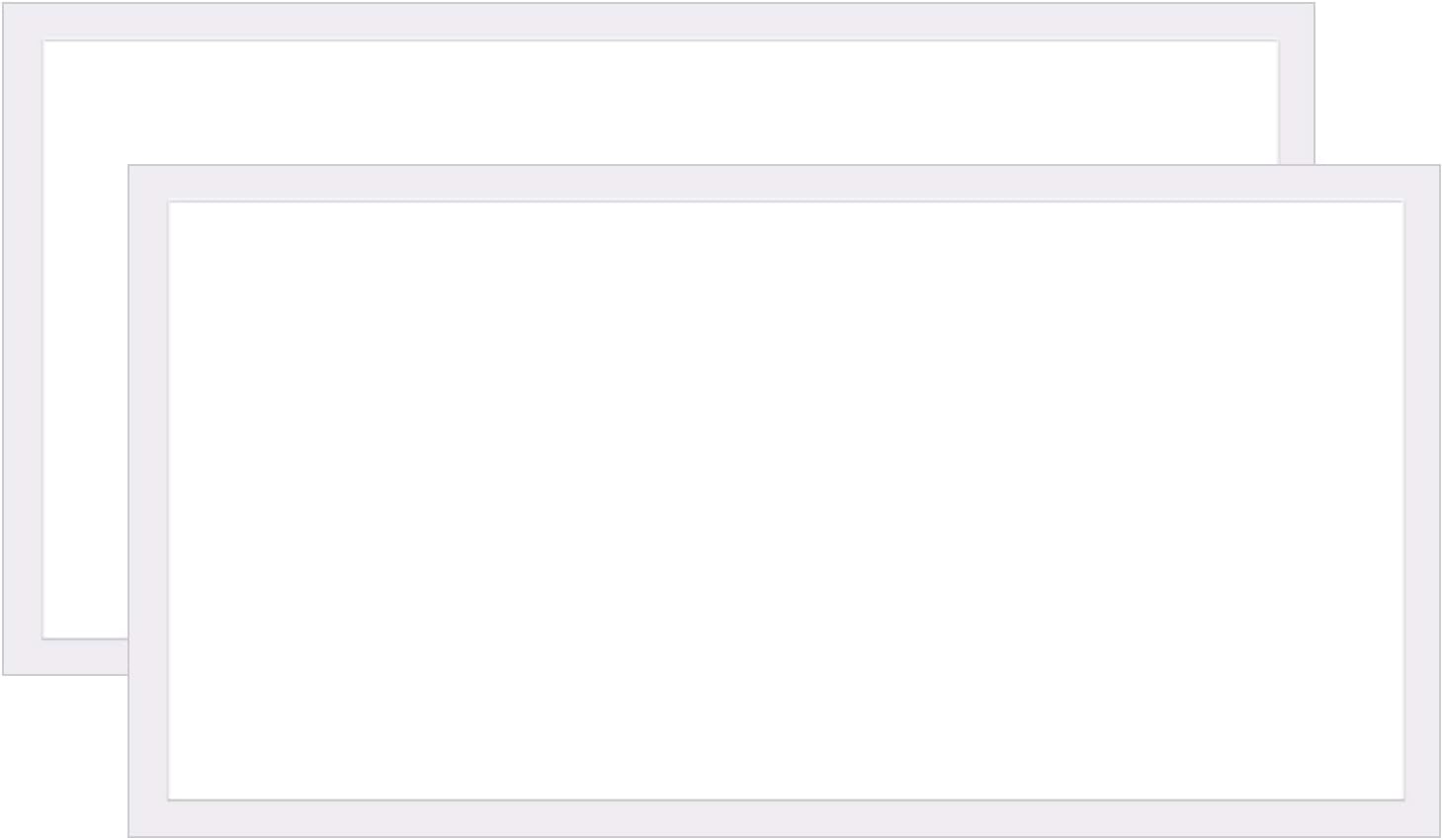Screen dimensions: 1443x840
Task: Click the front panel's bottom-left border corner
Action: 148,818
